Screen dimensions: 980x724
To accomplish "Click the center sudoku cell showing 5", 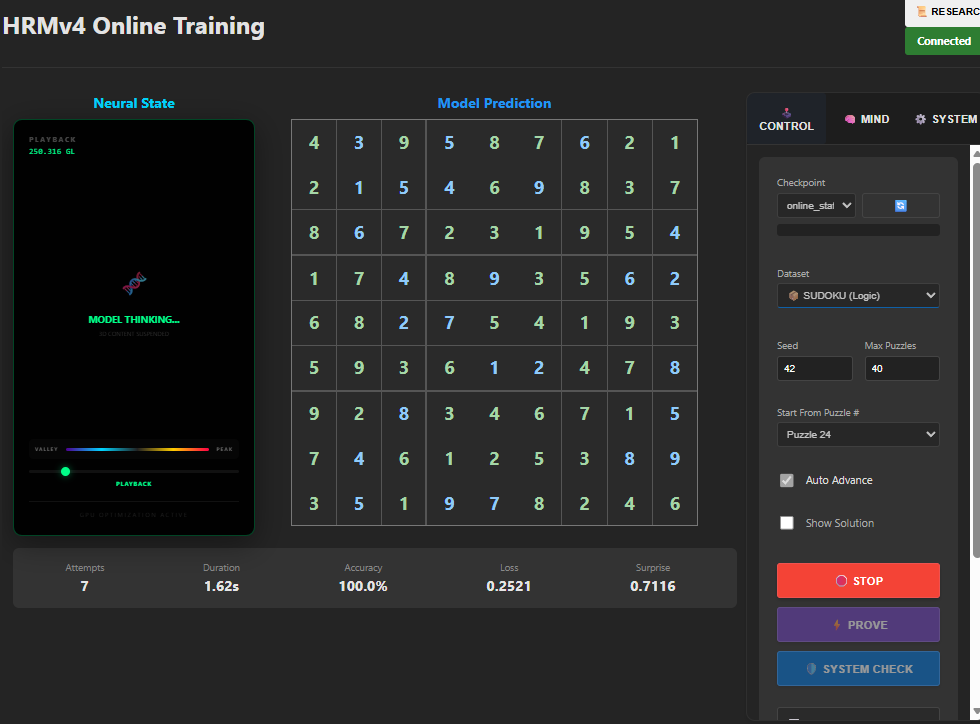I will tap(494, 323).
